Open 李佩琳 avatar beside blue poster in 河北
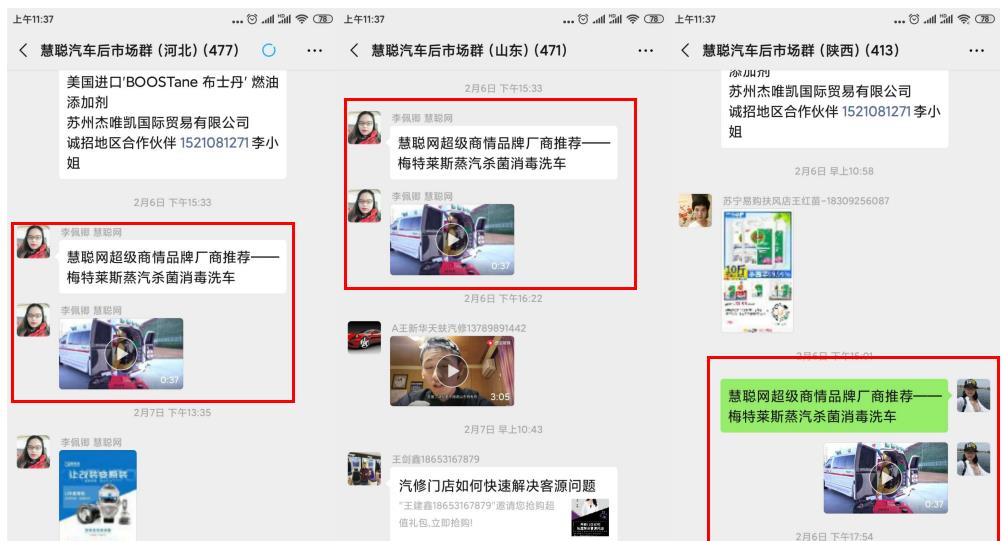 coord(33,452)
